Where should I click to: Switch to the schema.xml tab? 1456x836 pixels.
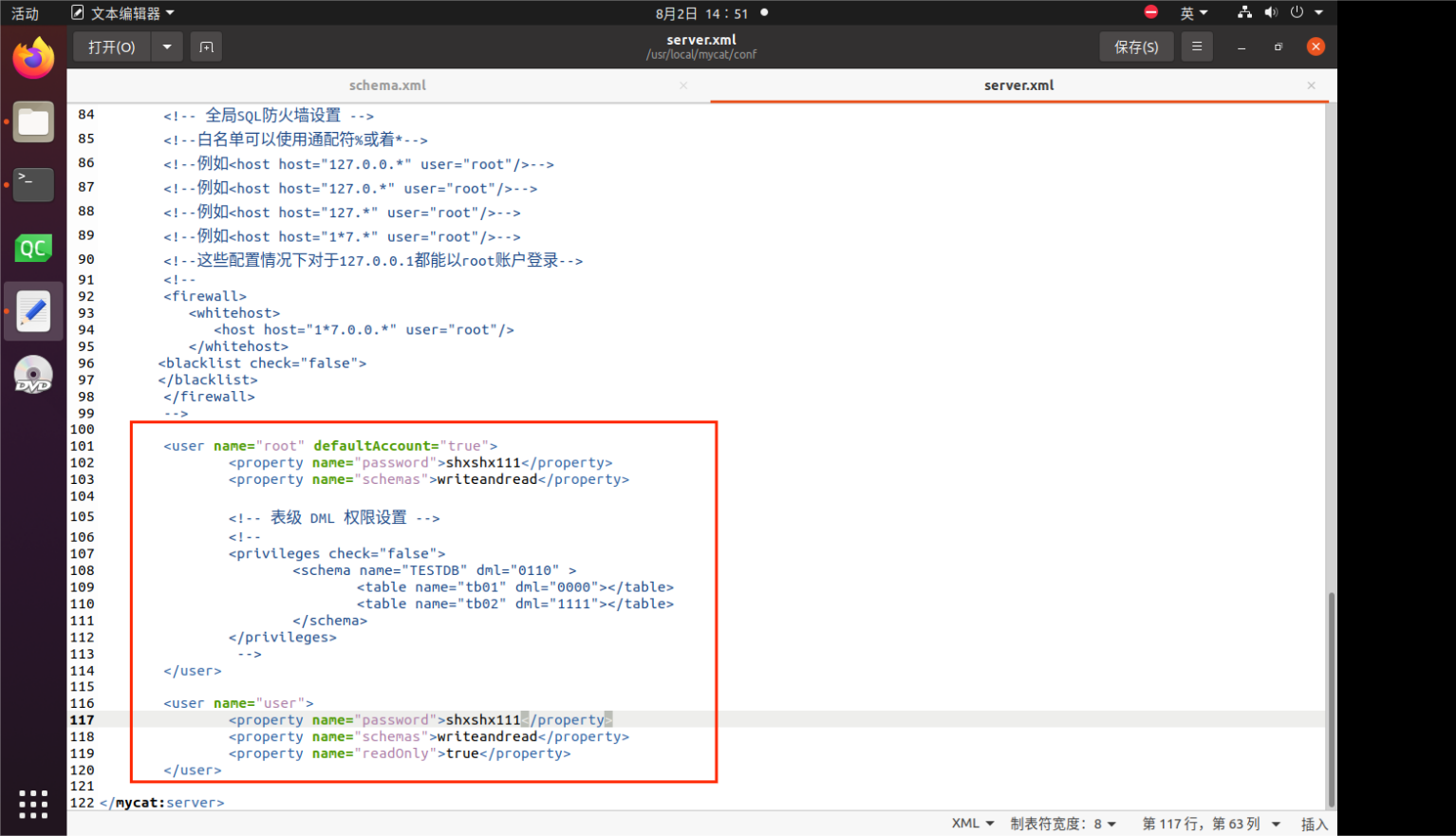387,85
